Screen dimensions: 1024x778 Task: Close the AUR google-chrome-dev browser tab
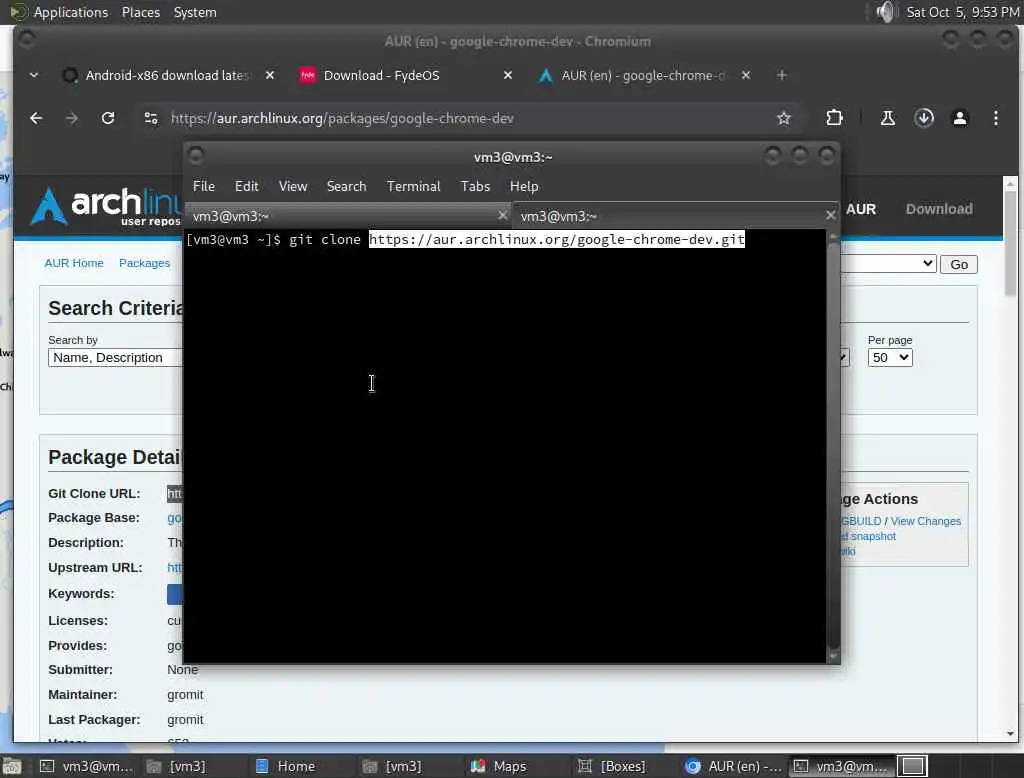click(746, 75)
